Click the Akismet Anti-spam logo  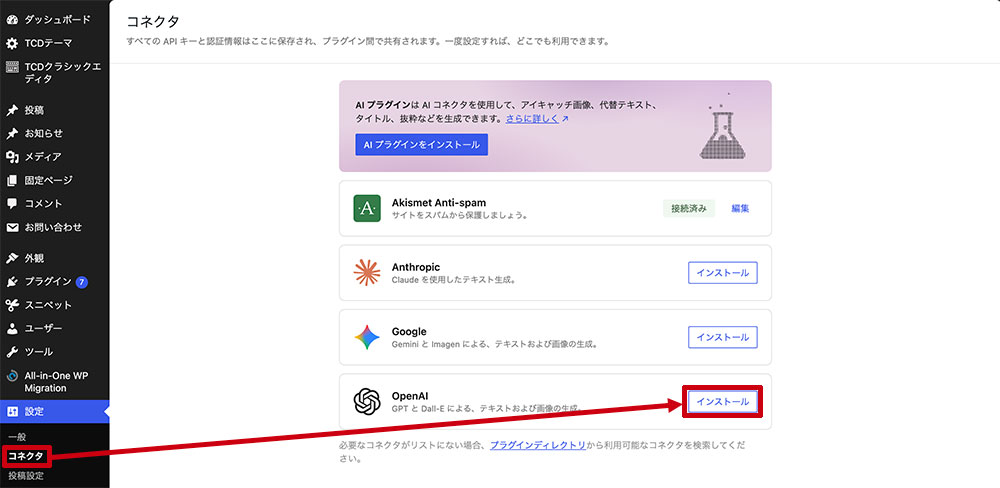(x=367, y=209)
